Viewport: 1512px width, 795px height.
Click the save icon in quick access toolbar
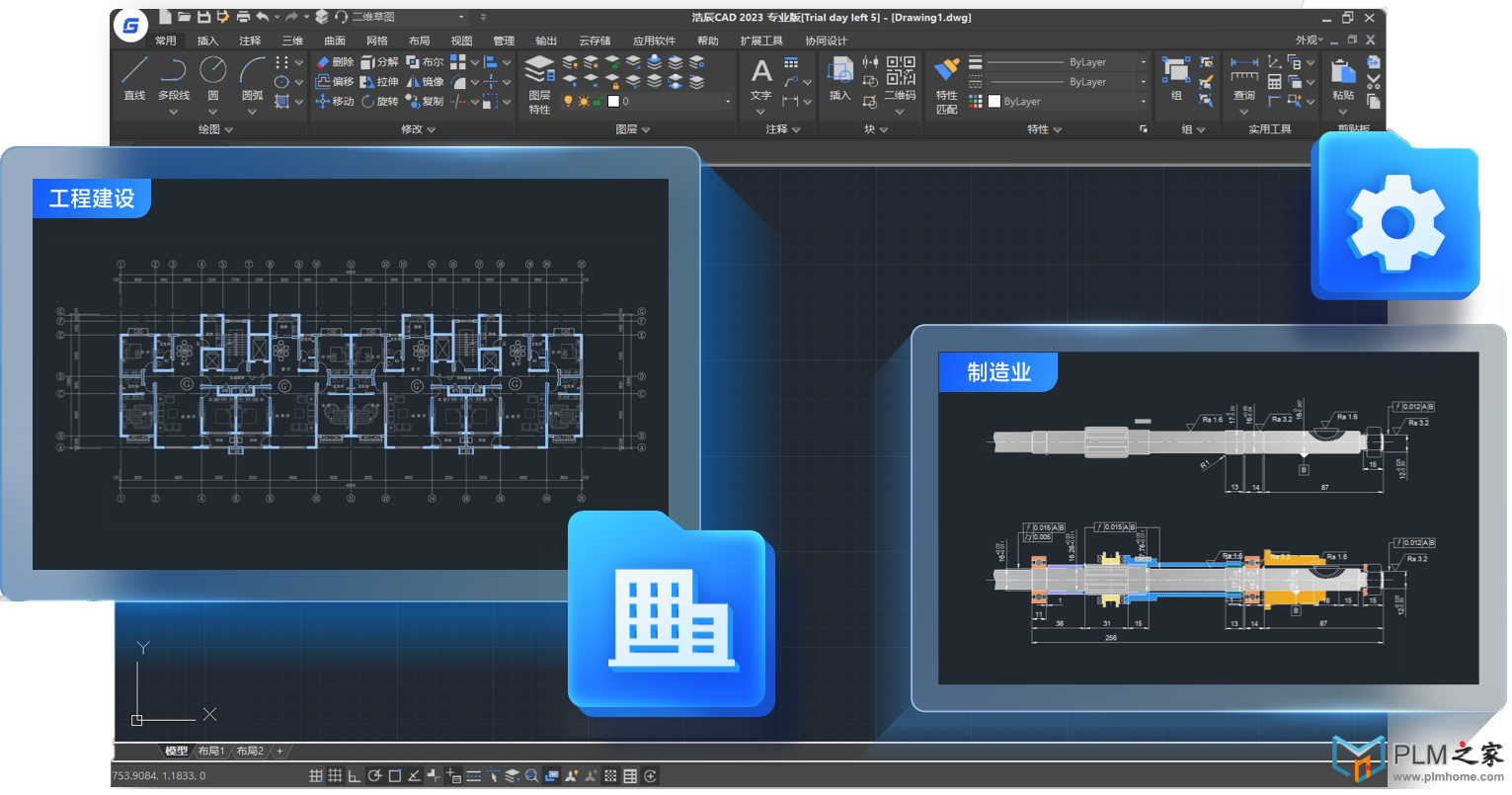click(203, 17)
